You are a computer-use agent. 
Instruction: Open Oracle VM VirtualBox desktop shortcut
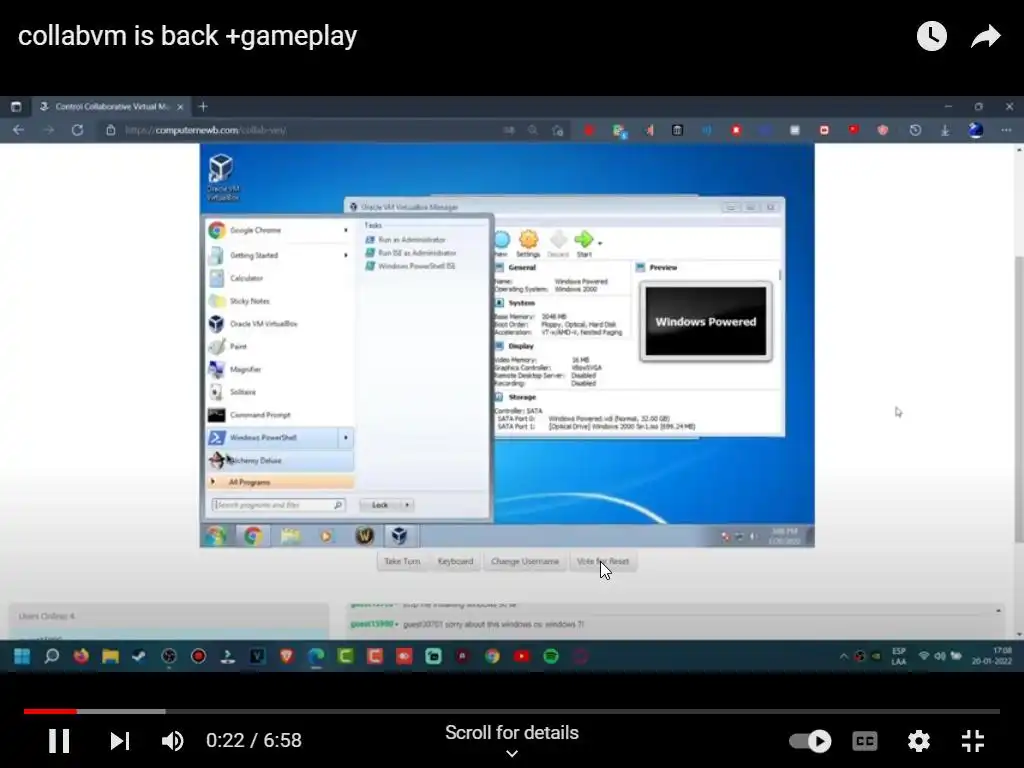[x=223, y=177]
